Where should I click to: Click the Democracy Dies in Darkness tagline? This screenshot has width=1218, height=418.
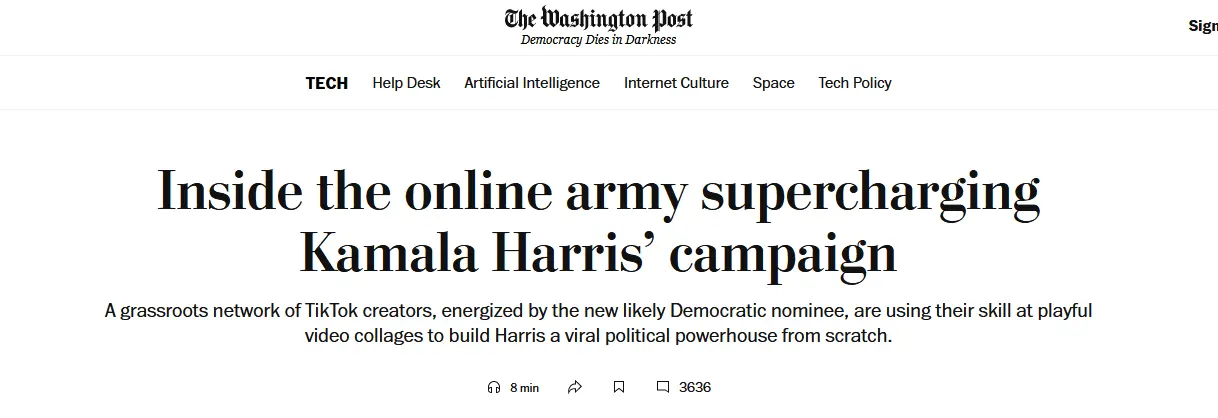pos(598,40)
